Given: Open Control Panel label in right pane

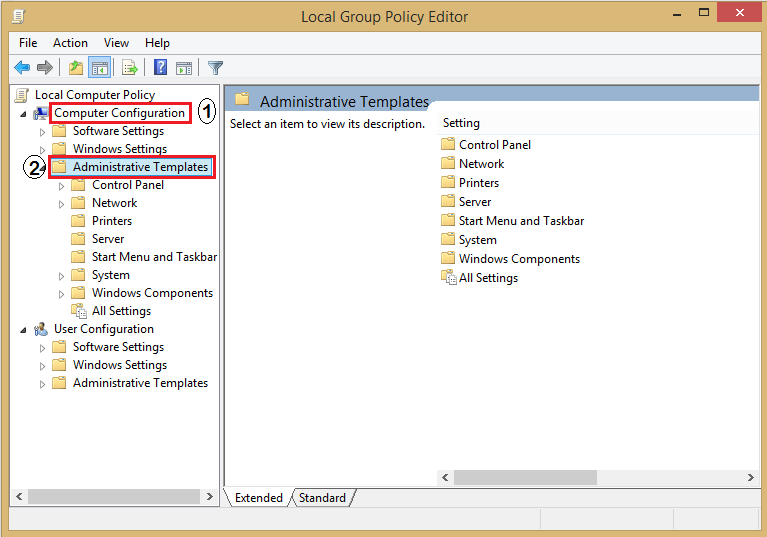Looking at the screenshot, I should tap(495, 145).
